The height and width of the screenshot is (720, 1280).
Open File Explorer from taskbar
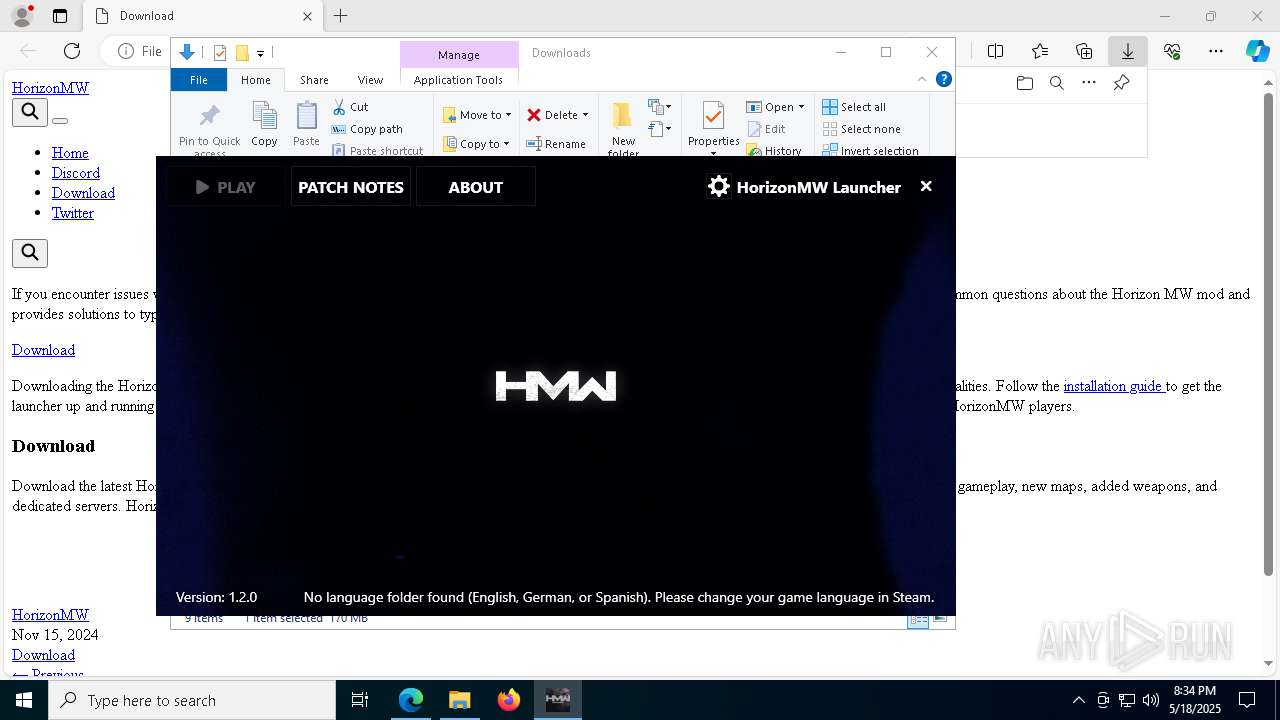pyautogui.click(x=460, y=700)
